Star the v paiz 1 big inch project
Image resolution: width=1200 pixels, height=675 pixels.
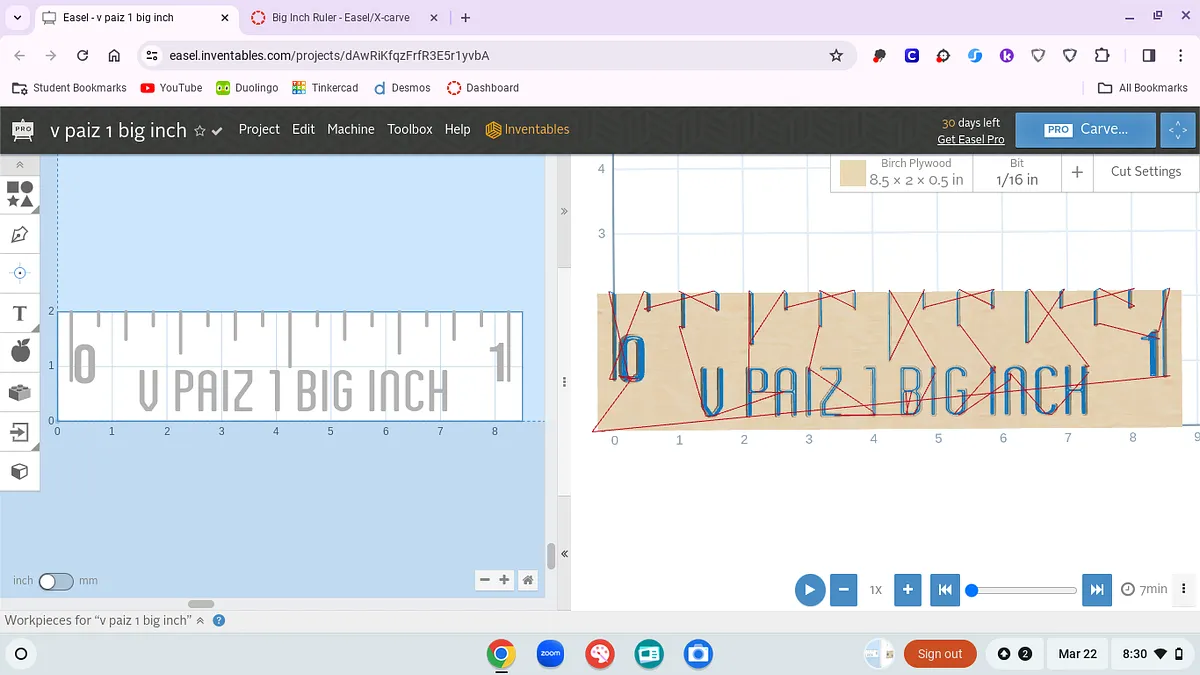point(200,130)
